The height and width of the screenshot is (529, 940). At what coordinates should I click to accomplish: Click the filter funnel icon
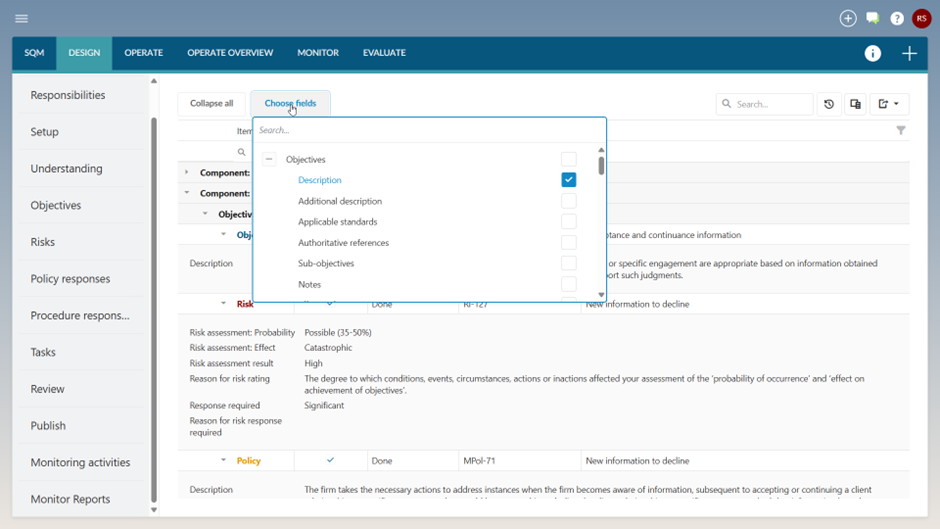pos(901,130)
